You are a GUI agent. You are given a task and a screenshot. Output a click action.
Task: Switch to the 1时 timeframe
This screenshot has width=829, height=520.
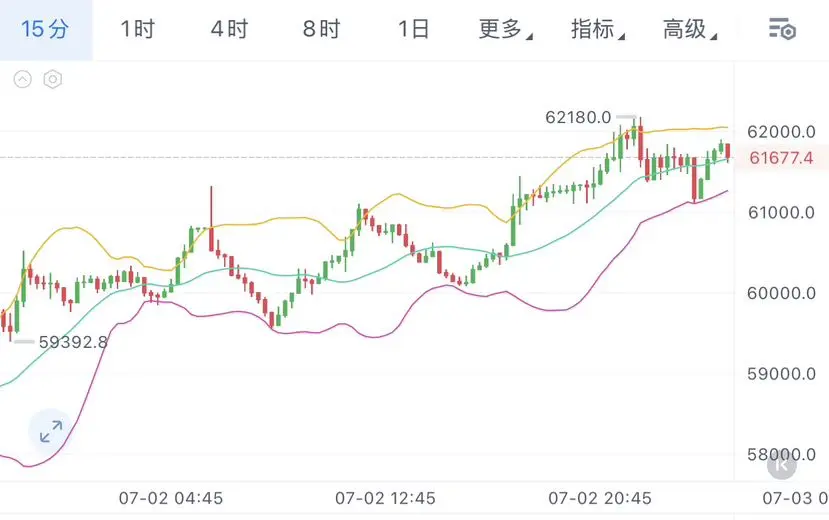tap(137, 29)
